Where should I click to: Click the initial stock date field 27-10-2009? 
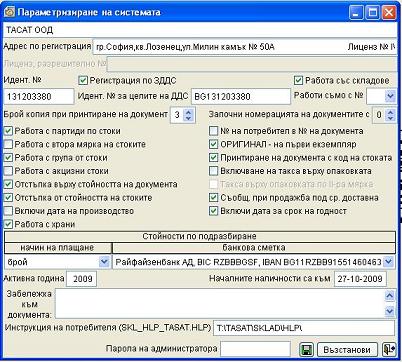point(360,279)
